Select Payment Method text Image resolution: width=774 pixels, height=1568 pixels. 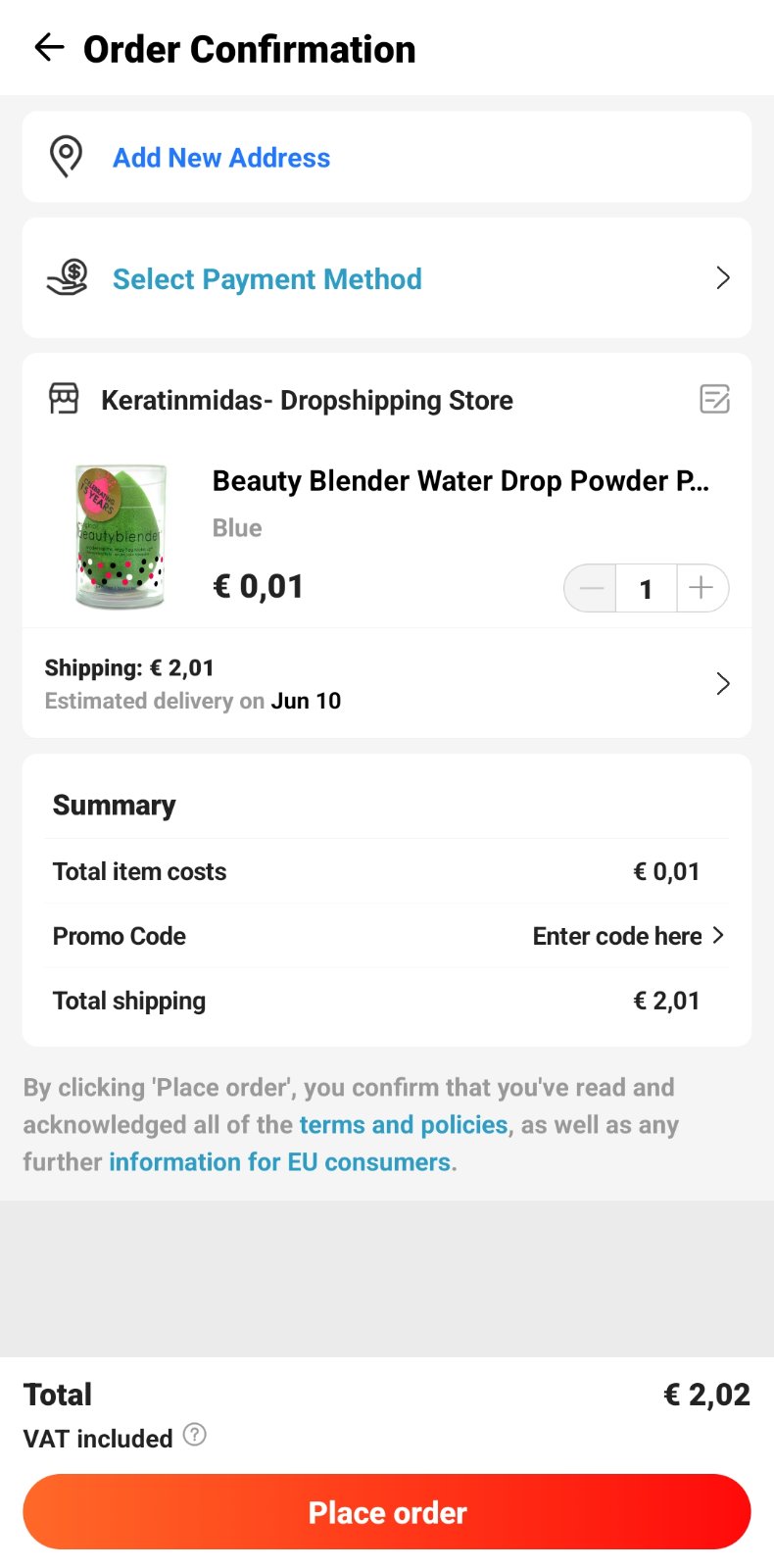coord(267,279)
